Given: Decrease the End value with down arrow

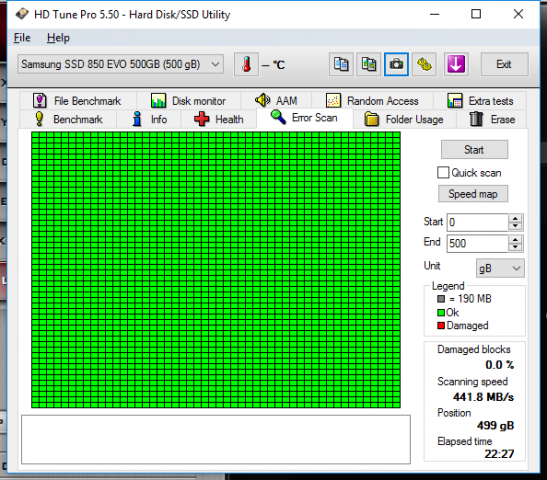Looking at the screenshot, I should pos(515,247).
